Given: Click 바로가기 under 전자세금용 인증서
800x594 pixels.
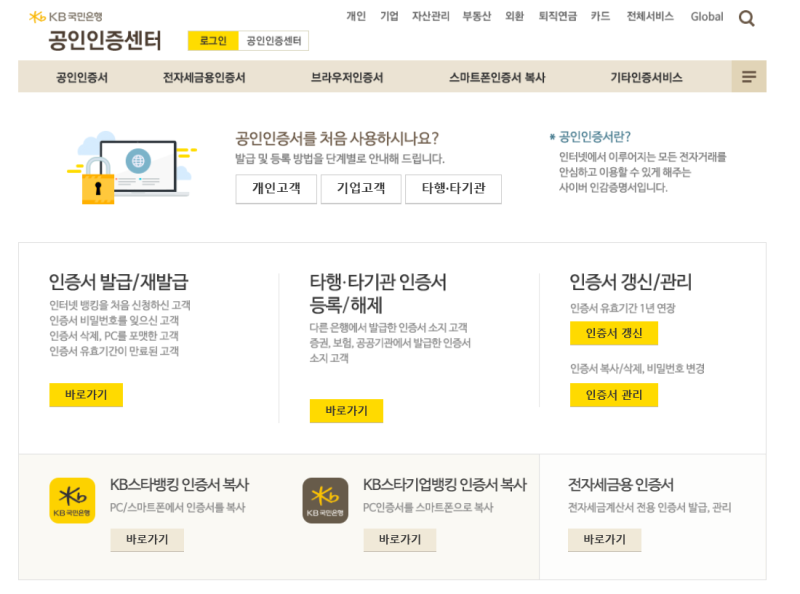Looking at the screenshot, I should click(x=605, y=540).
